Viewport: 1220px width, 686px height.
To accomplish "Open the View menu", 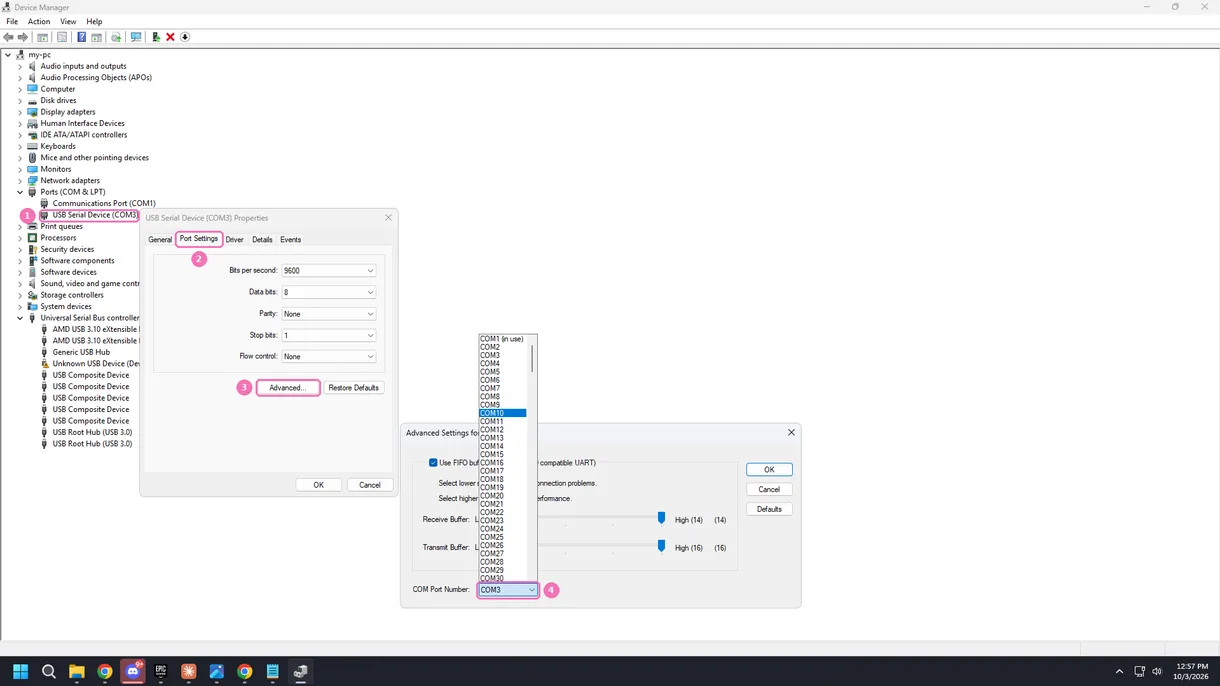I will (68, 21).
